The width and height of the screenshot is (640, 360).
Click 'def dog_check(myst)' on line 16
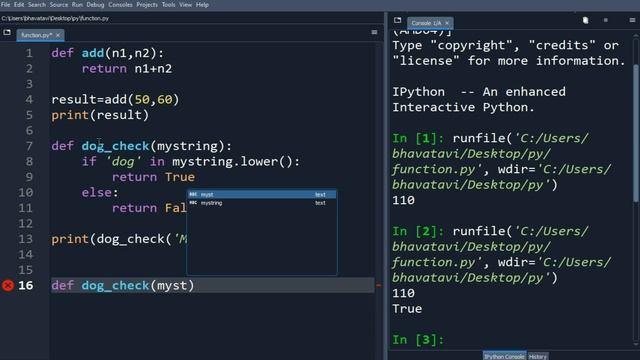click(123, 285)
